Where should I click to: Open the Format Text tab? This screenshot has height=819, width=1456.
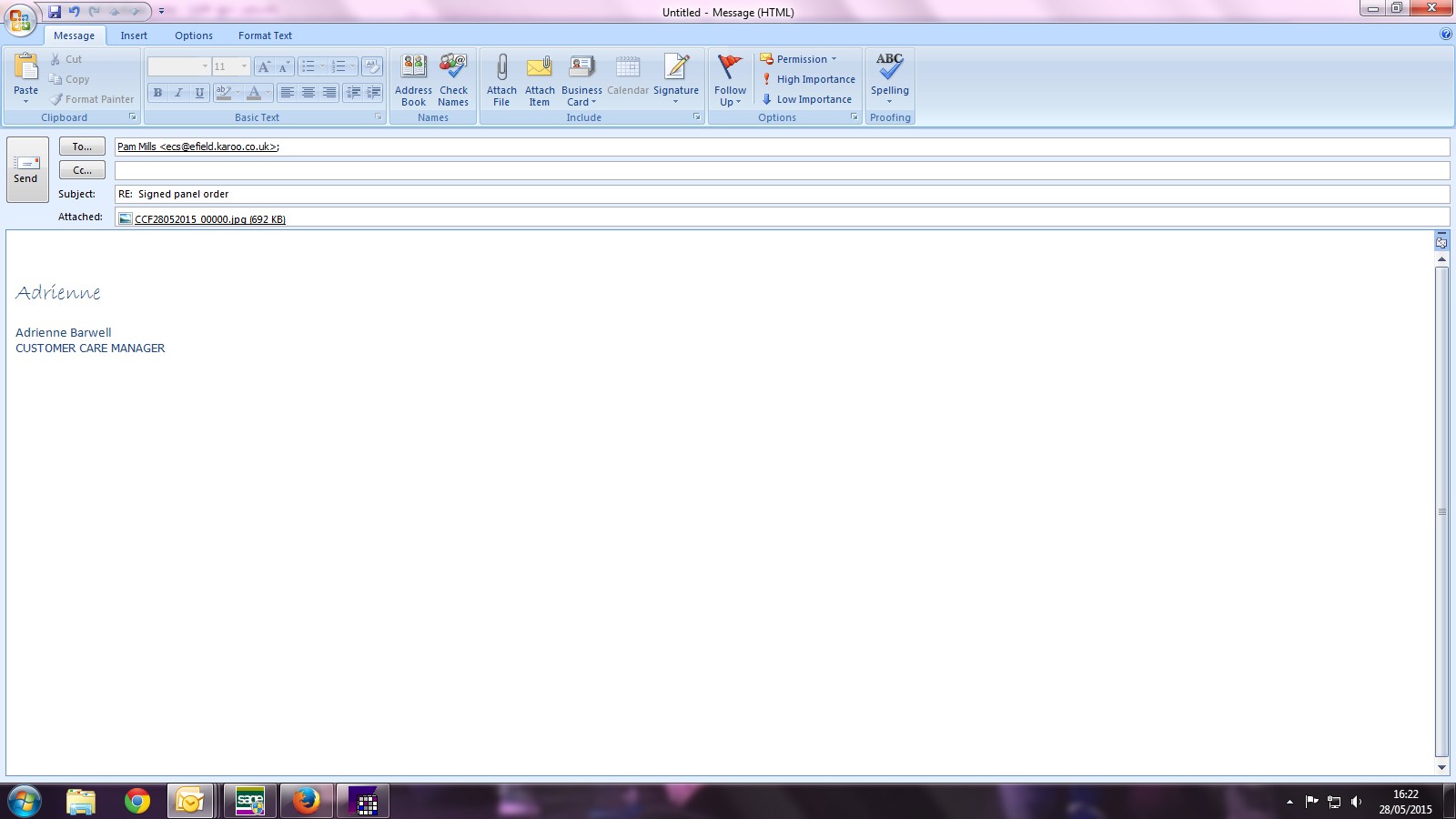pyautogui.click(x=265, y=35)
